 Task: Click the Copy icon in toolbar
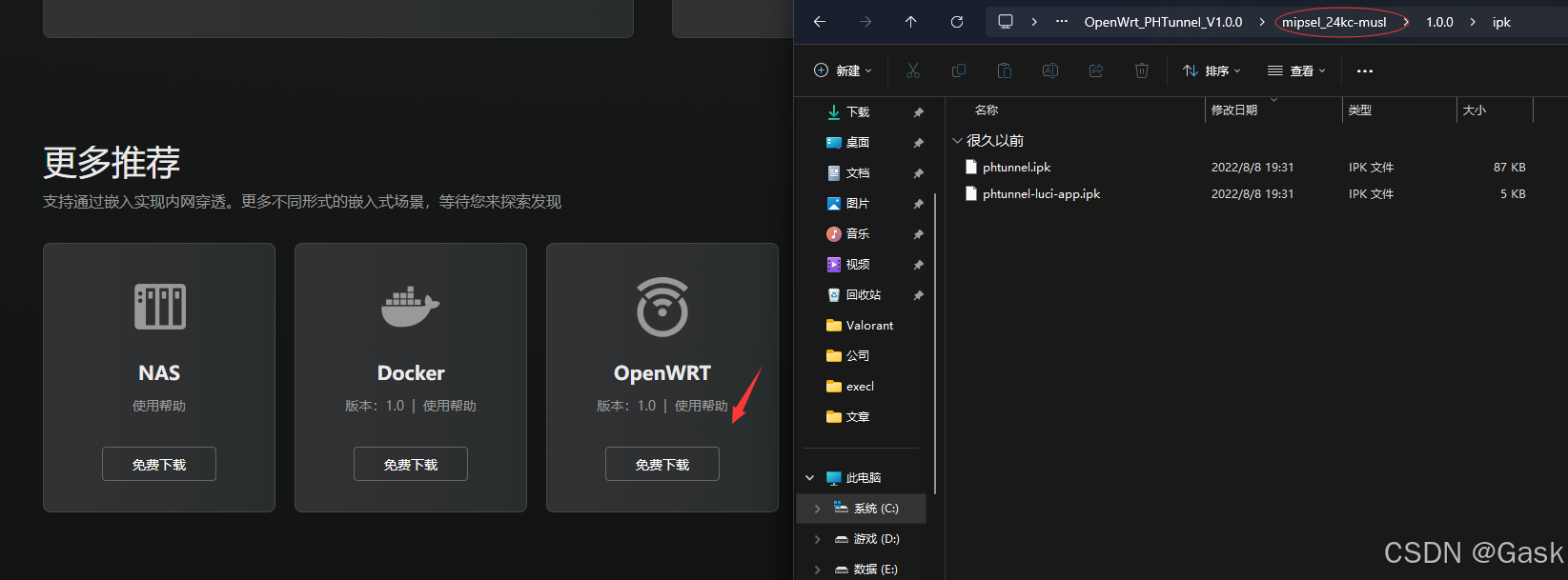pyautogui.click(x=959, y=70)
